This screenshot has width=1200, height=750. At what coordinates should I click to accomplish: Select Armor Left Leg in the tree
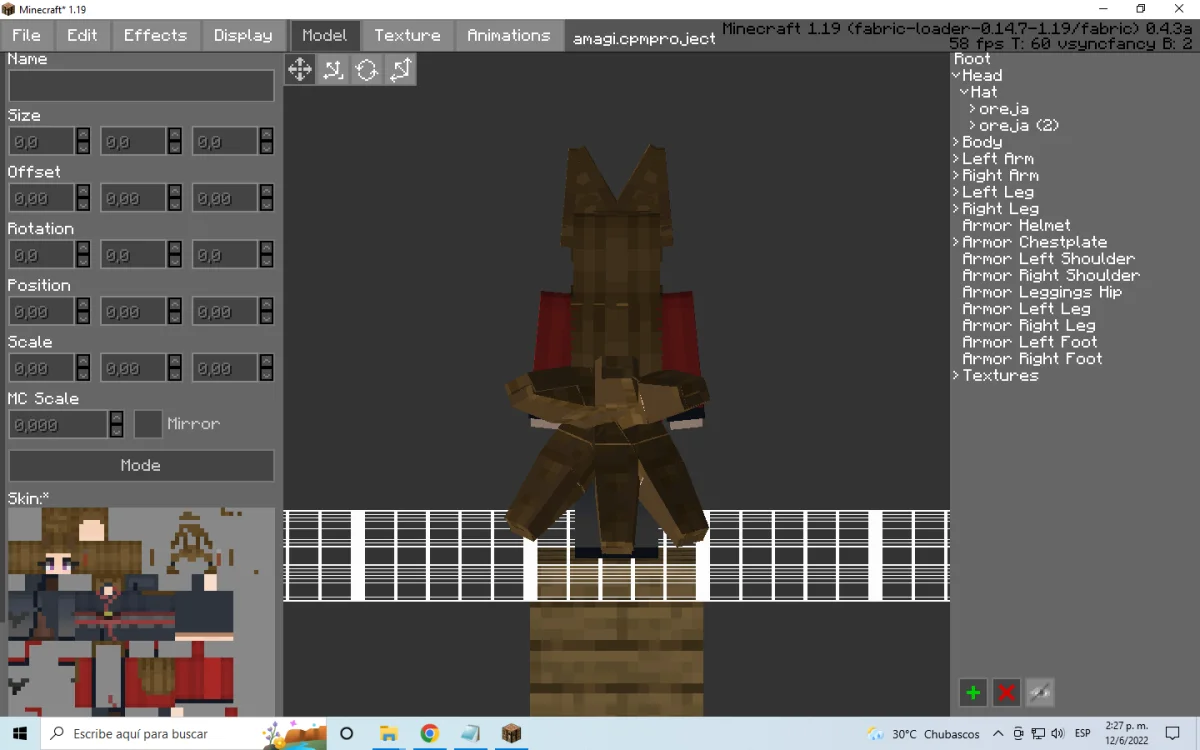(1026, 308)
